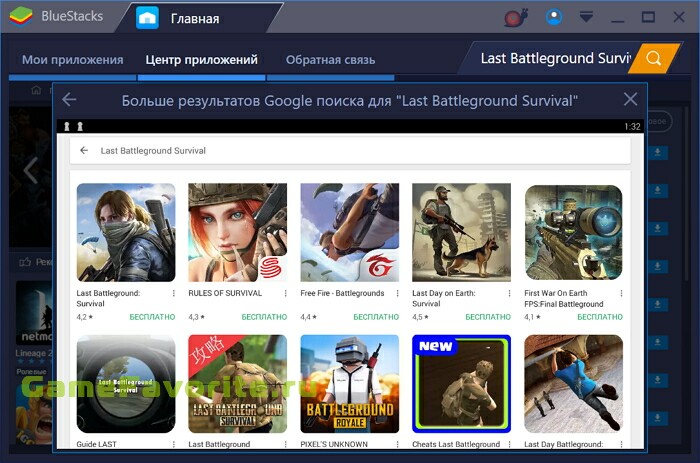Image resolution: width=700 pixels, height=463 pixels.
Task: Open RULES OF SURVIVAL app thumbnail
Action: 238,232
